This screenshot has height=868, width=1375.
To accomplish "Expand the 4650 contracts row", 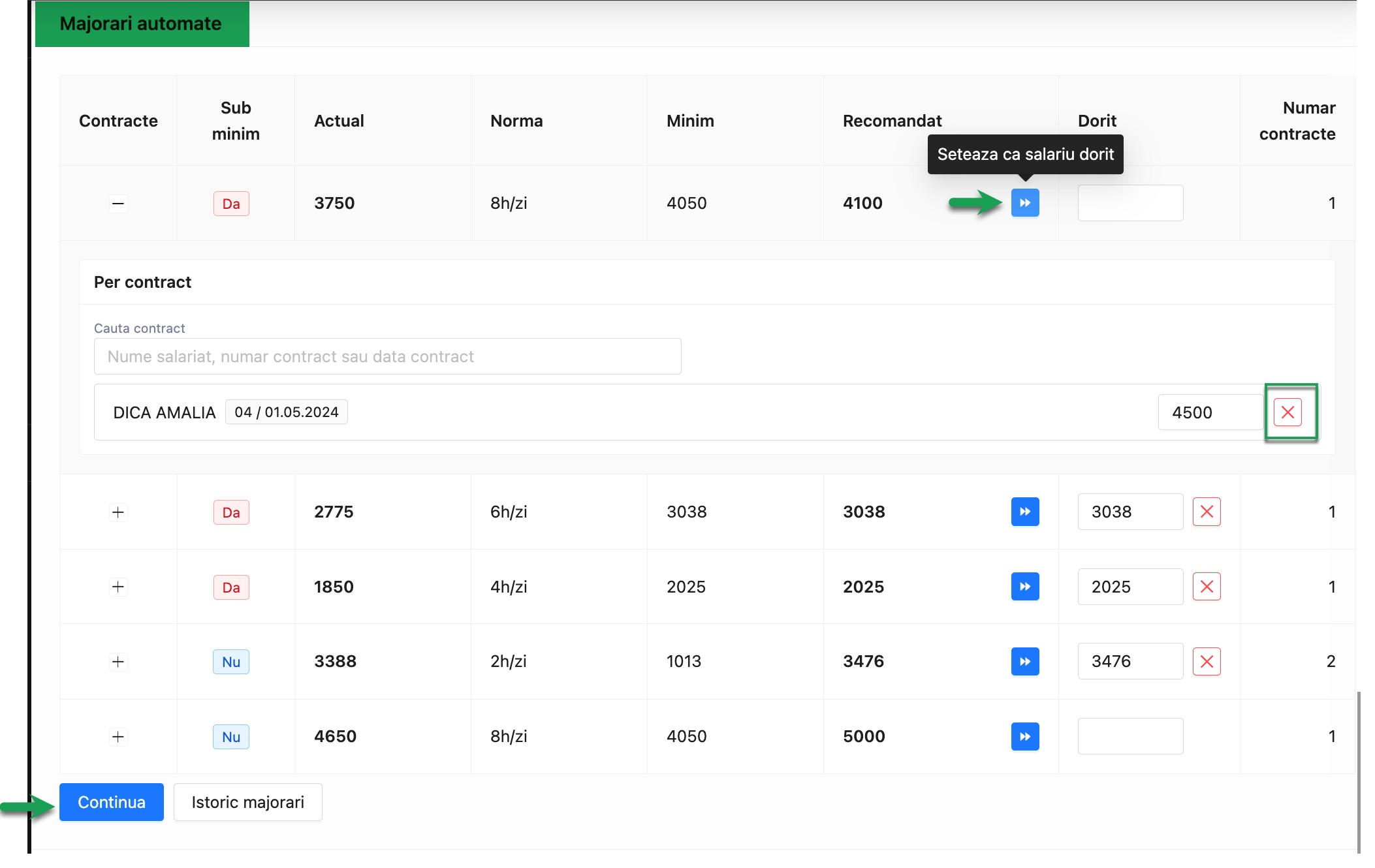I will click(118, 737).
